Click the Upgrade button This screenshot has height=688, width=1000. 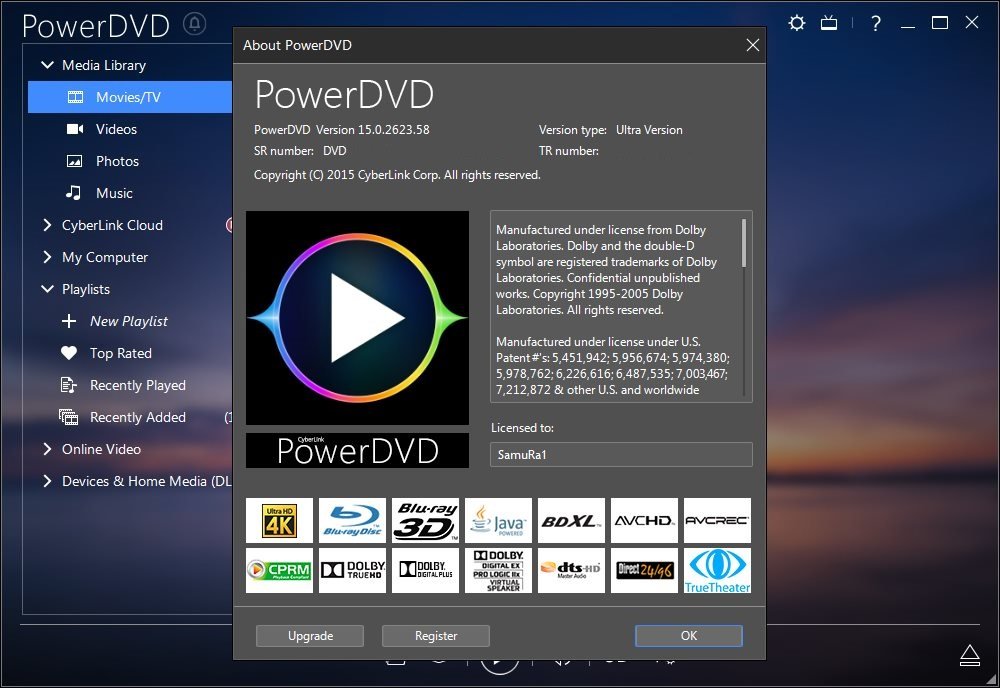tap(310, 636)
